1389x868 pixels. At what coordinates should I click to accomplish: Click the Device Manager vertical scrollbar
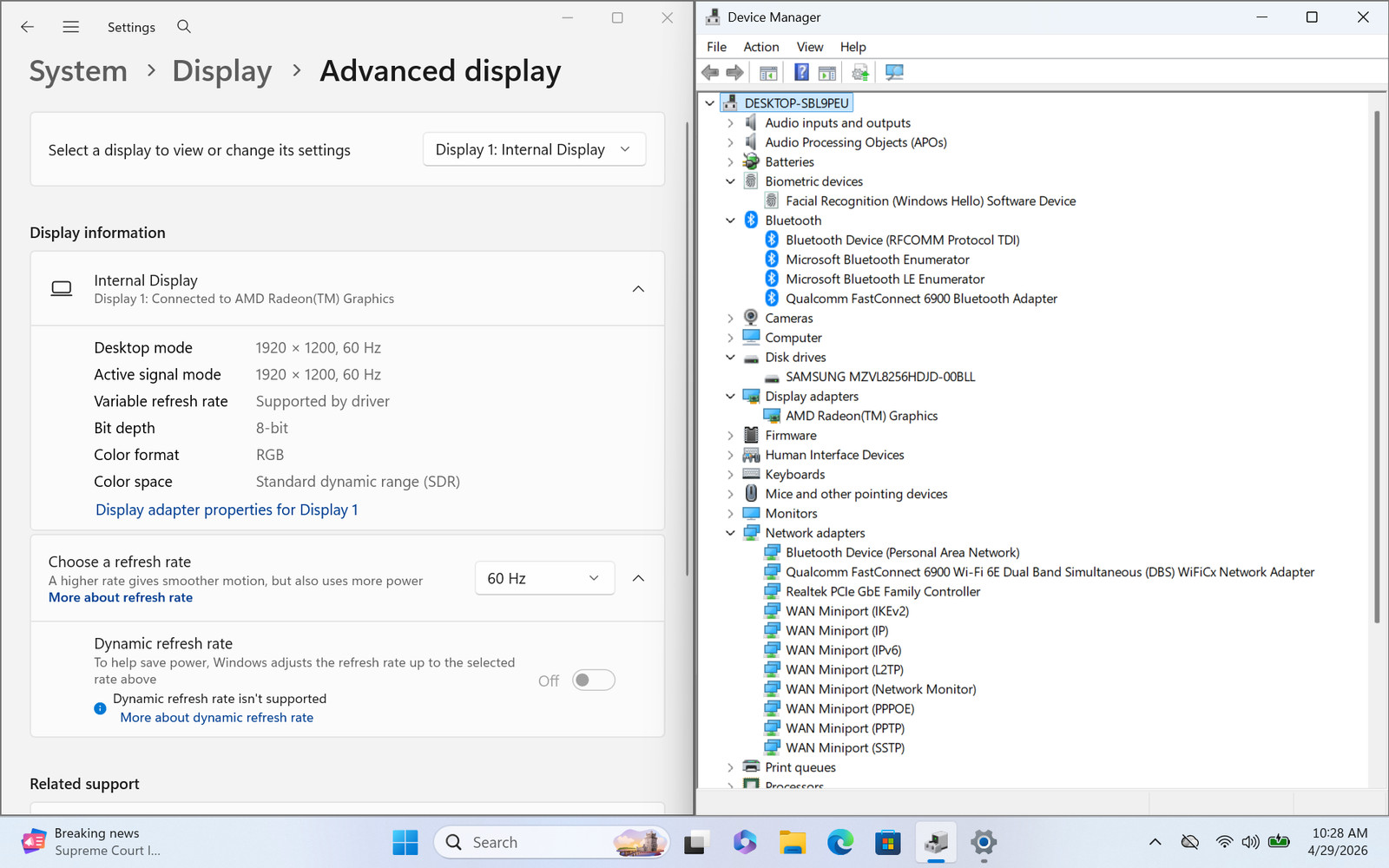[1376, 366]
